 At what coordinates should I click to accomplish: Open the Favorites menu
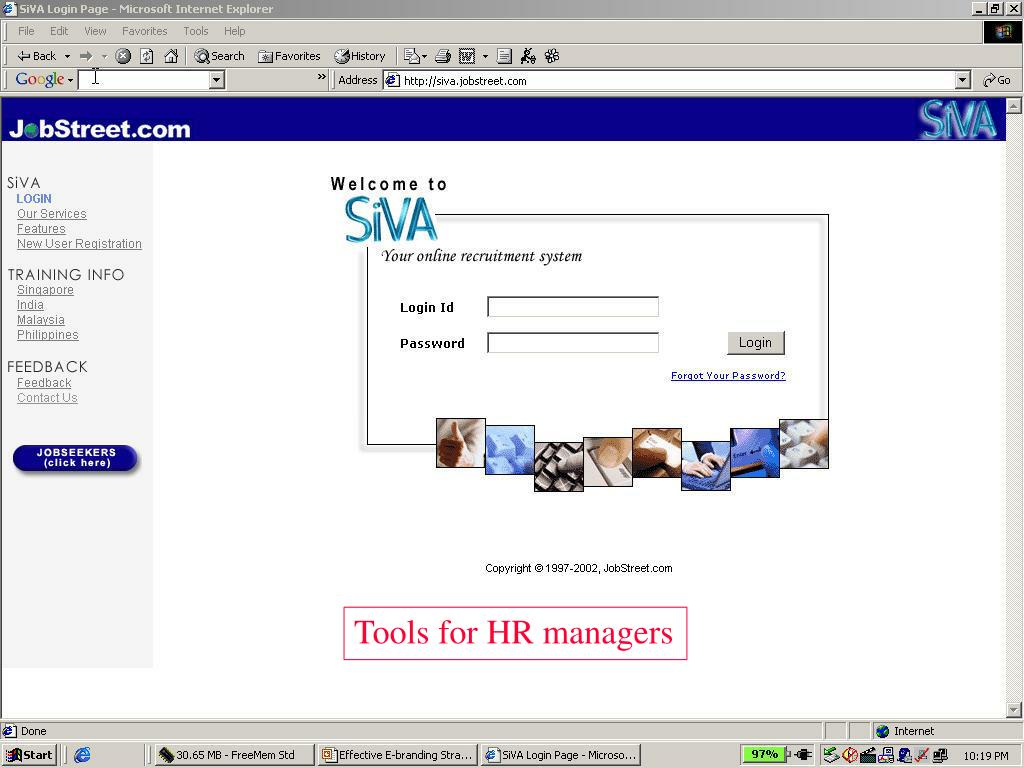(x=144, y=31)
